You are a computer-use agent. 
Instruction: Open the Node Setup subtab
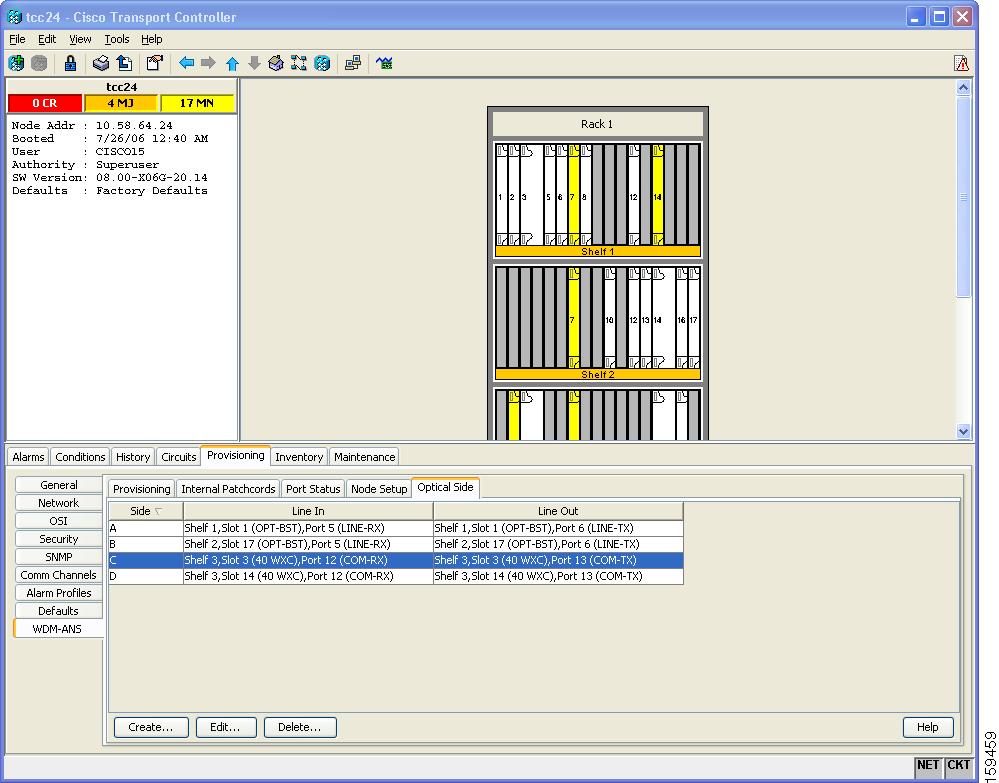pyautogui.click(x=379, y=489)
